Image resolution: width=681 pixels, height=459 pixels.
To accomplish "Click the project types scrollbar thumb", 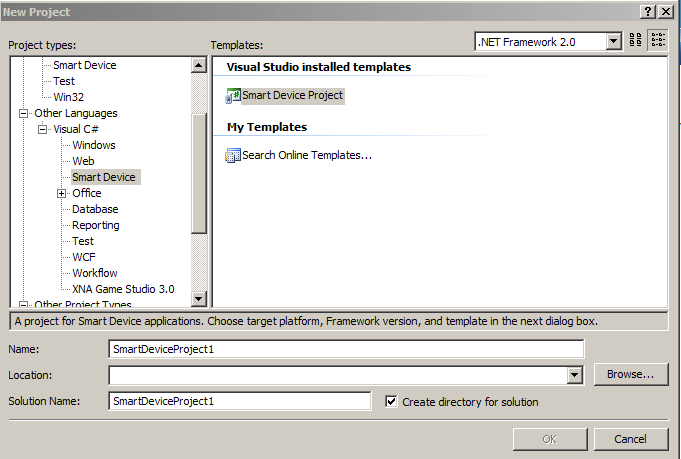I will tap(198, 174).
